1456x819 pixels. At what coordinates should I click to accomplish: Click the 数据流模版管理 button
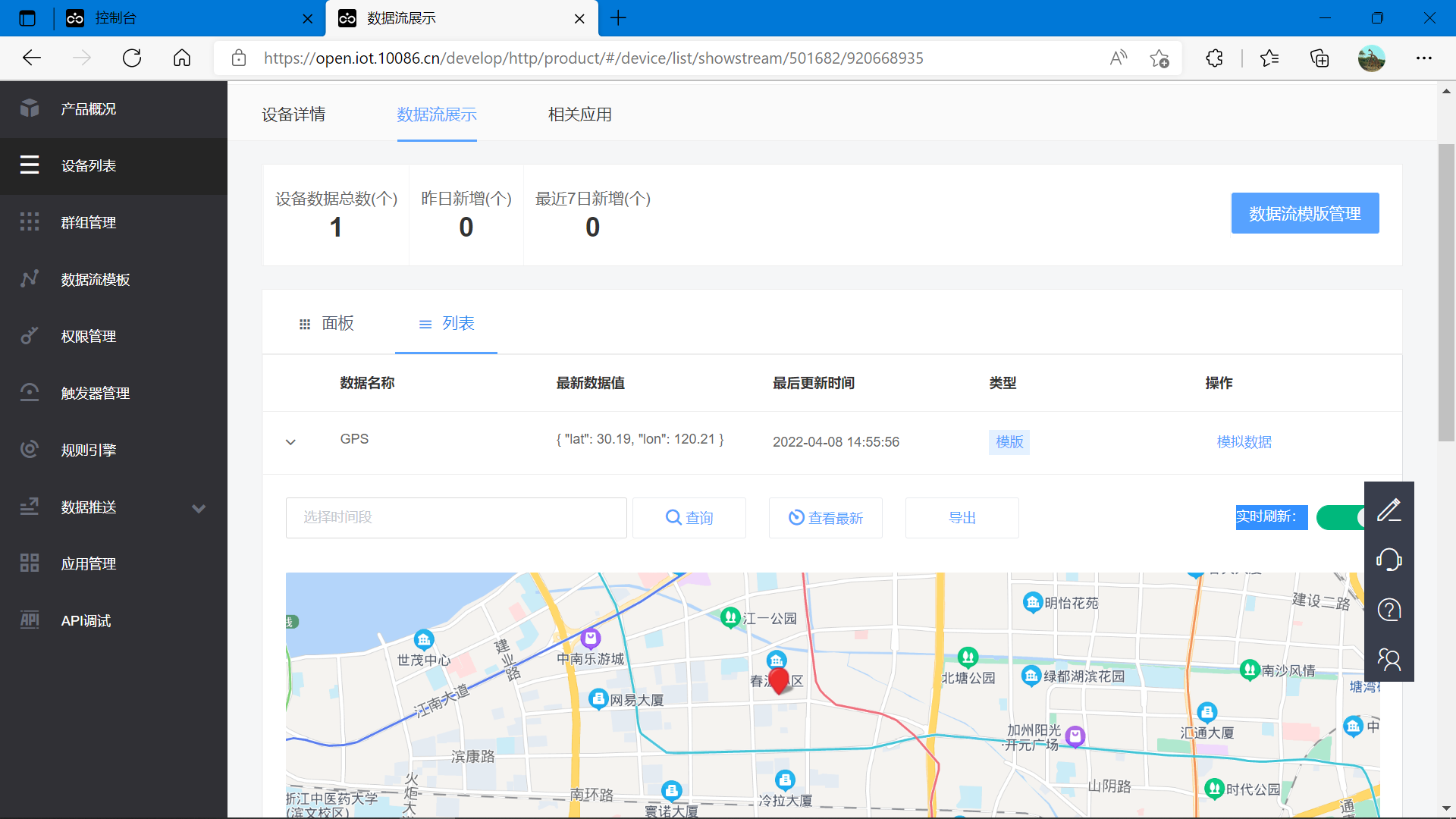point(1304,214)
